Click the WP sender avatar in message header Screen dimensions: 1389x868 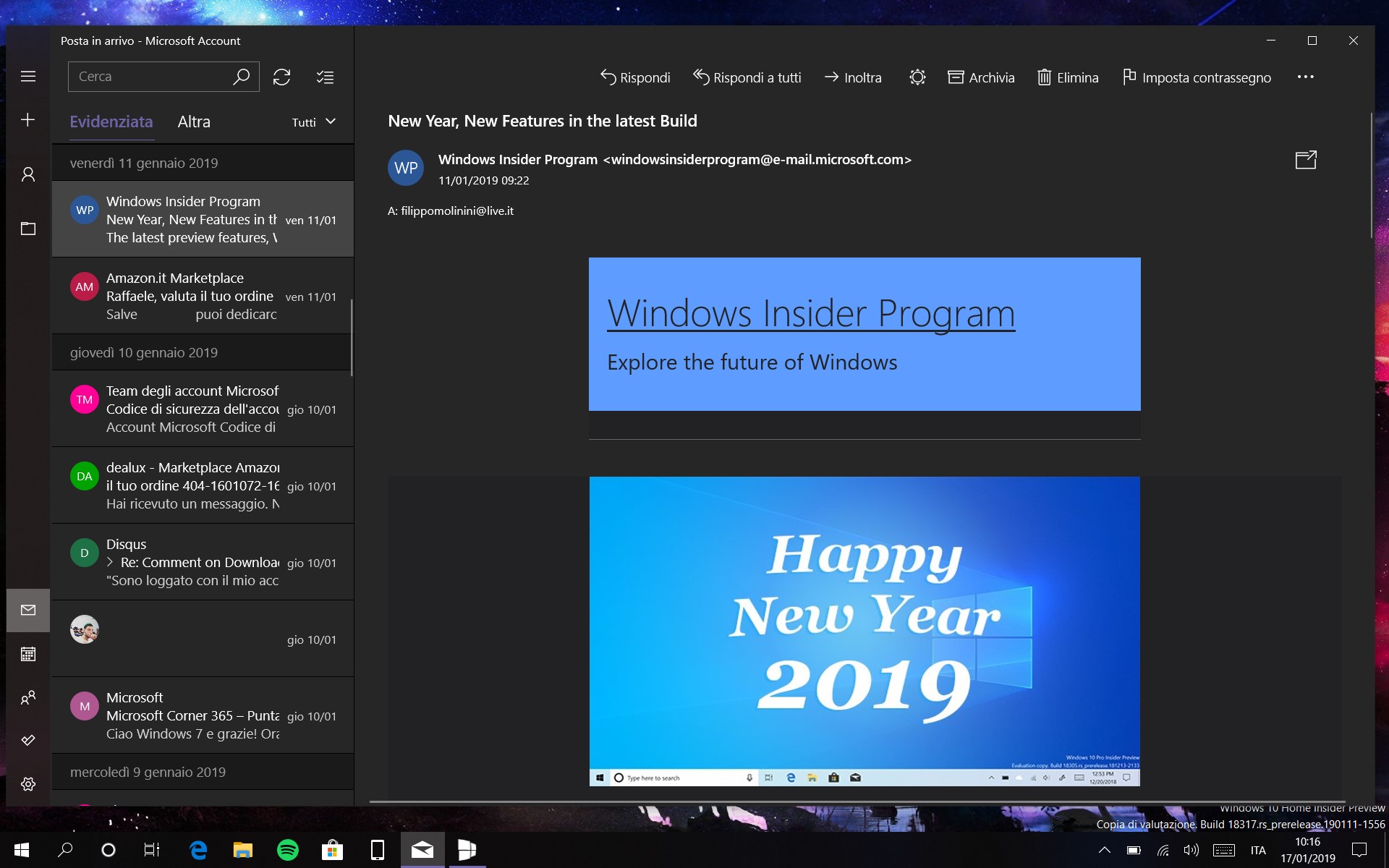tap(406, 168)
